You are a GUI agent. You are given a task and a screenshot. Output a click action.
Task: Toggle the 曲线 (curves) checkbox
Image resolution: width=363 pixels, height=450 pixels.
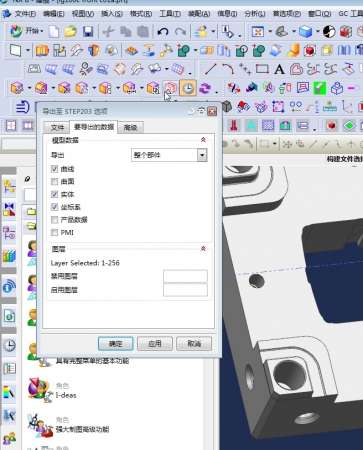click(x=54, y=169)
